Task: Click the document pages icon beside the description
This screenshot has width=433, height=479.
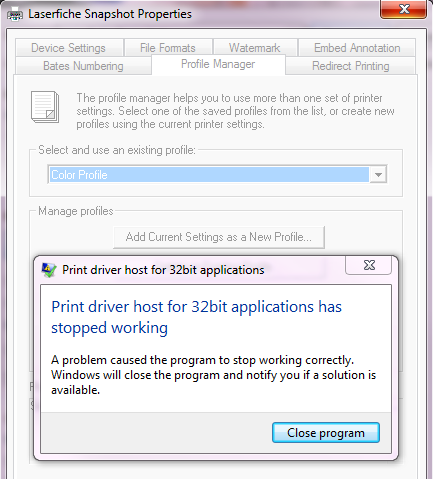Action: click(x=45, y=107)
